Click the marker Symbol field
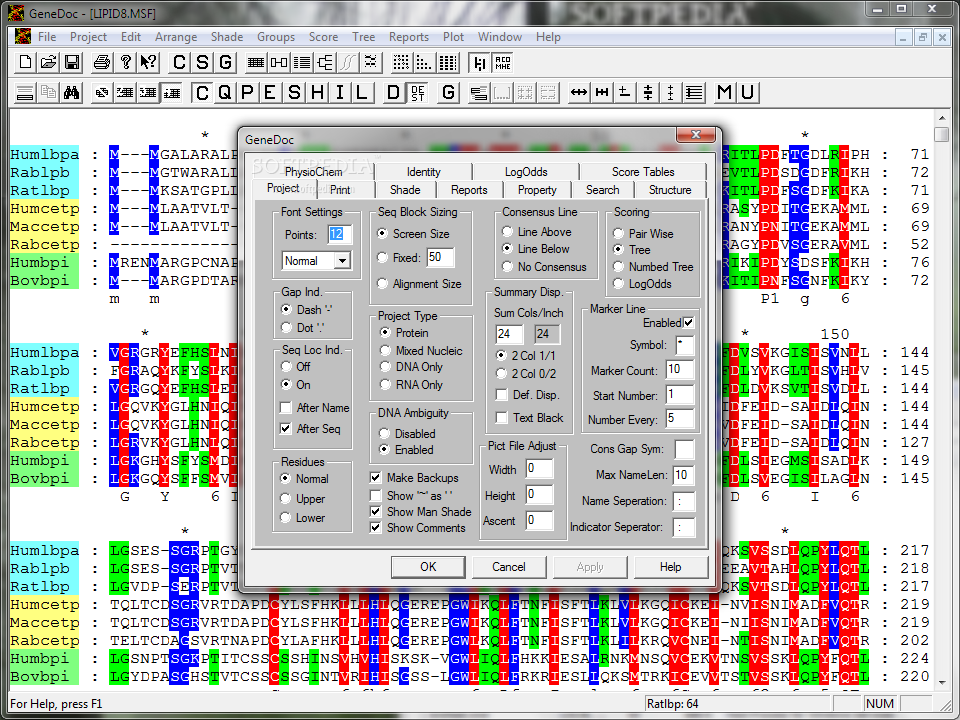Screen dimensions: 960x720 coord(685,345)
